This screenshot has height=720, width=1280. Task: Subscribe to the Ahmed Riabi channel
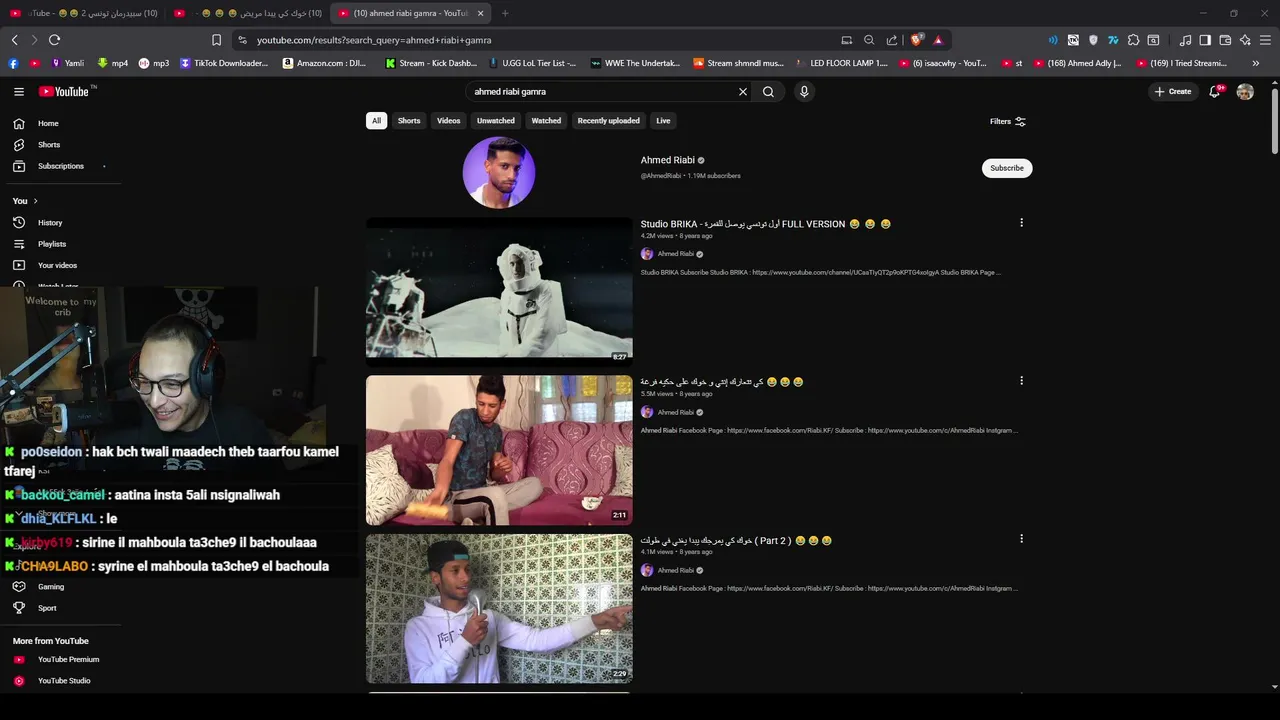tap(1006, 168)
